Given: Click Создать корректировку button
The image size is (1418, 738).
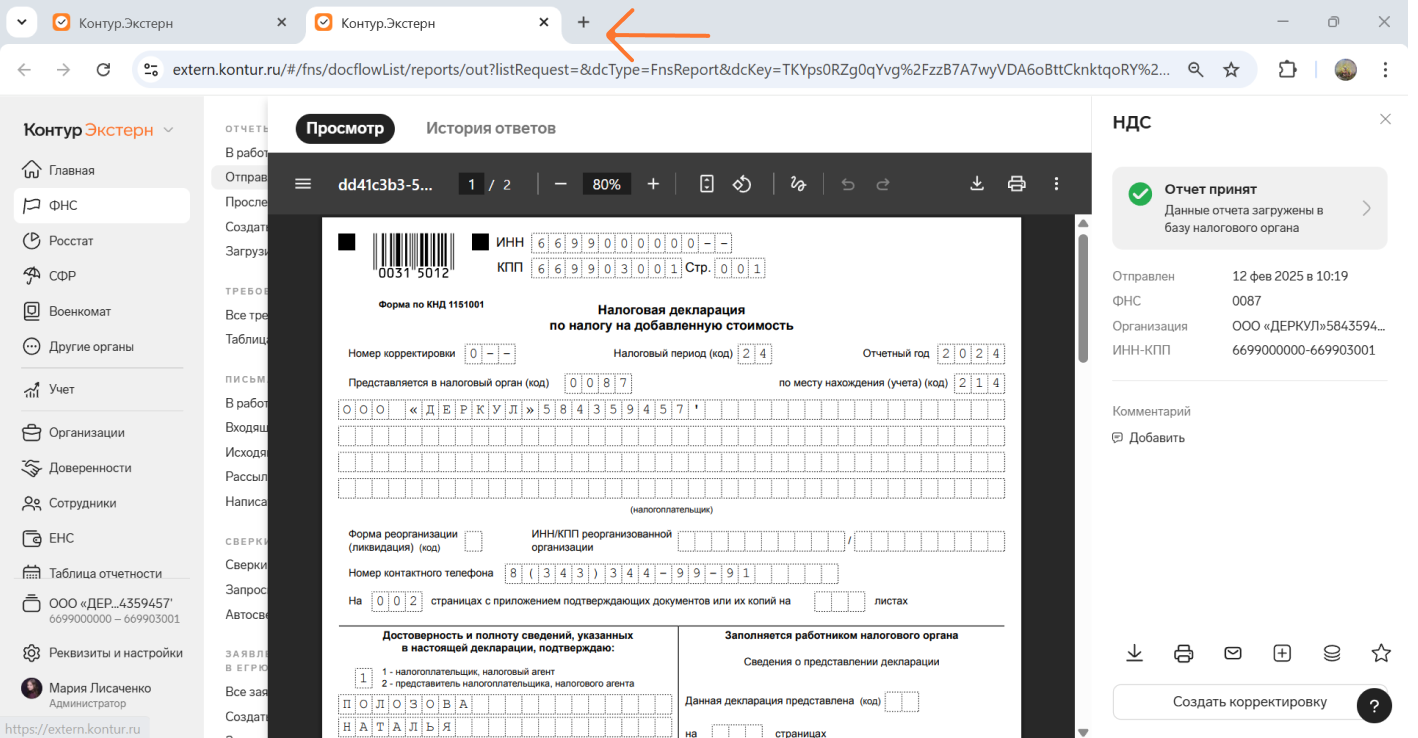Looking at the screenshot, I should 1250,701.
